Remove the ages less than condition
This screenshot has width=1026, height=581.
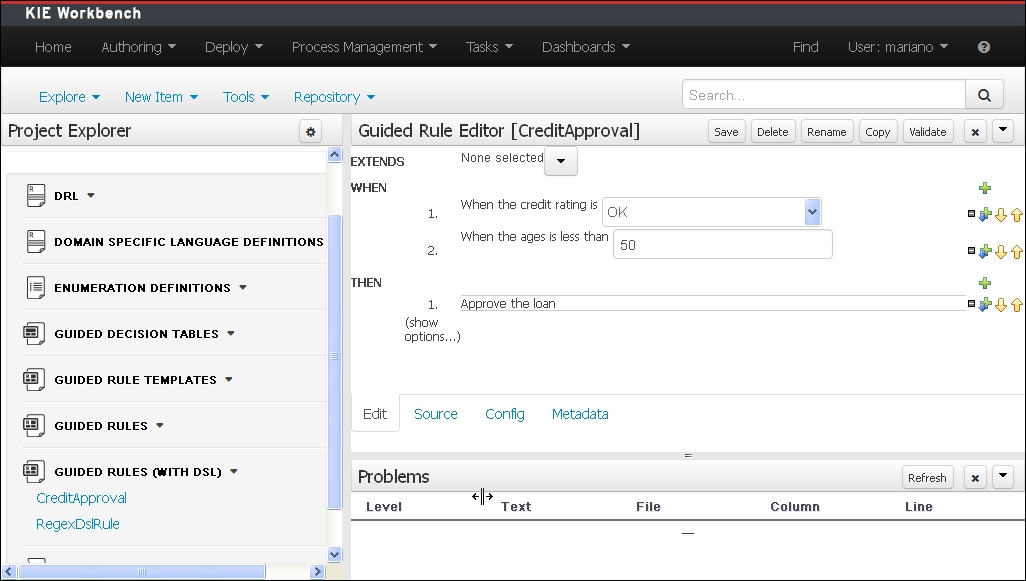click(971, 251)
